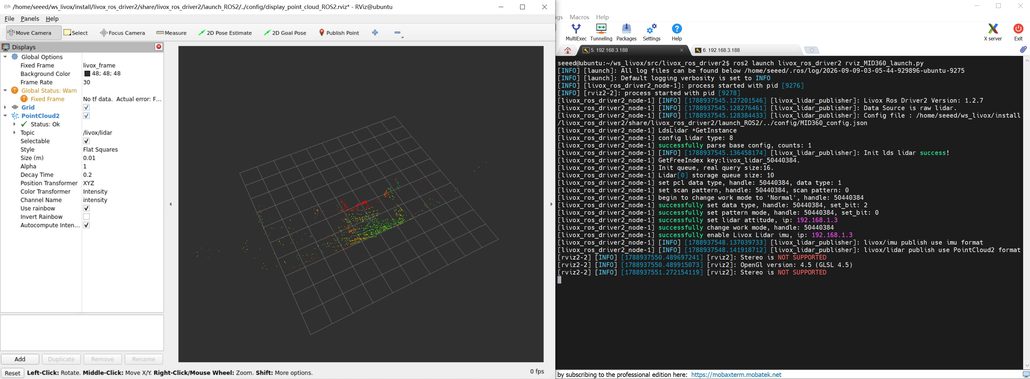The height and width of the screenshot is (379, 1030).
Task: Toggle the Use rainbow checkbox
Action: (x=86, y=208)
